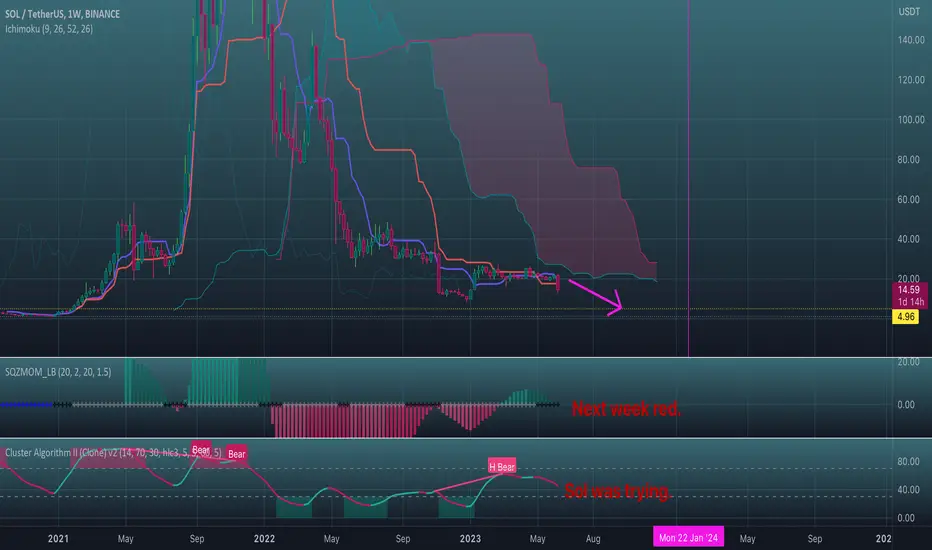
Task: Select the 14.59 current price tag
Action: 909,290
